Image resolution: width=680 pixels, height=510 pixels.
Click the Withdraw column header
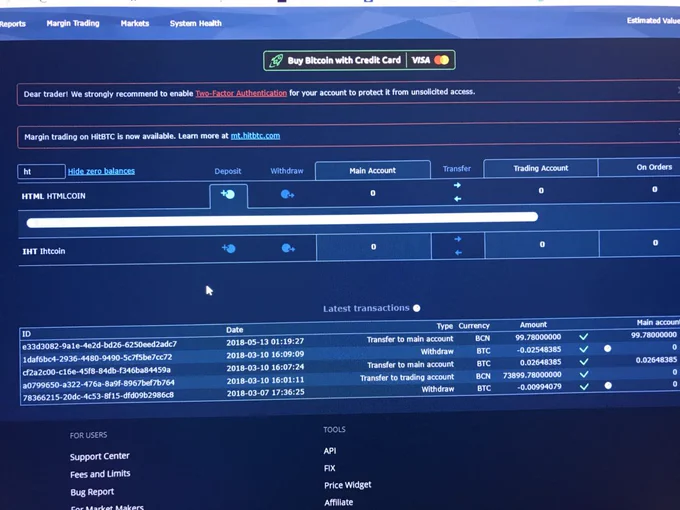[287, 171]
